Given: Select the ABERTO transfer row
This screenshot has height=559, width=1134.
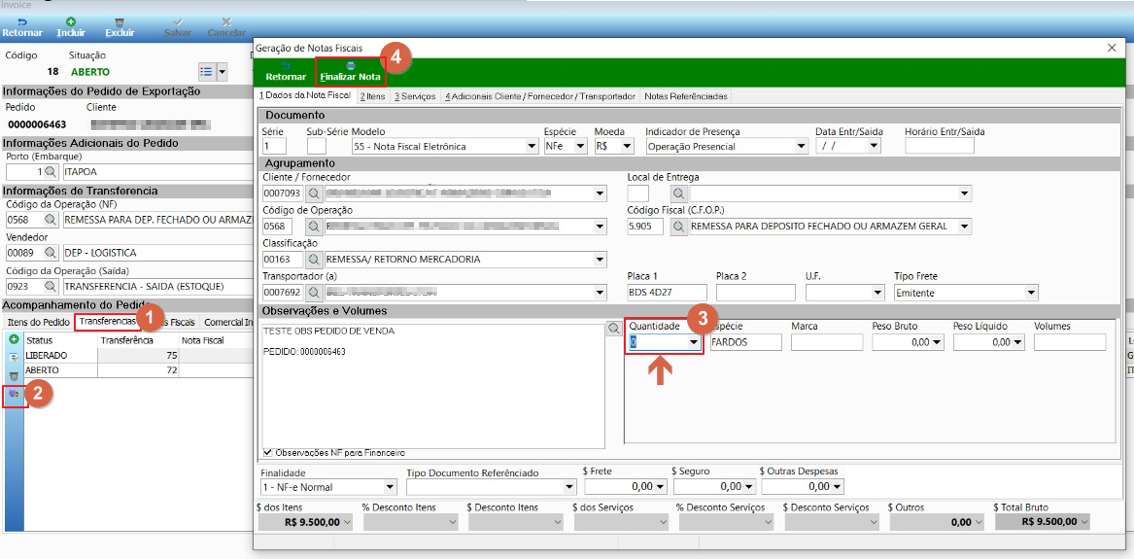Looking at the screenshot, I should (x=137, y=370).
